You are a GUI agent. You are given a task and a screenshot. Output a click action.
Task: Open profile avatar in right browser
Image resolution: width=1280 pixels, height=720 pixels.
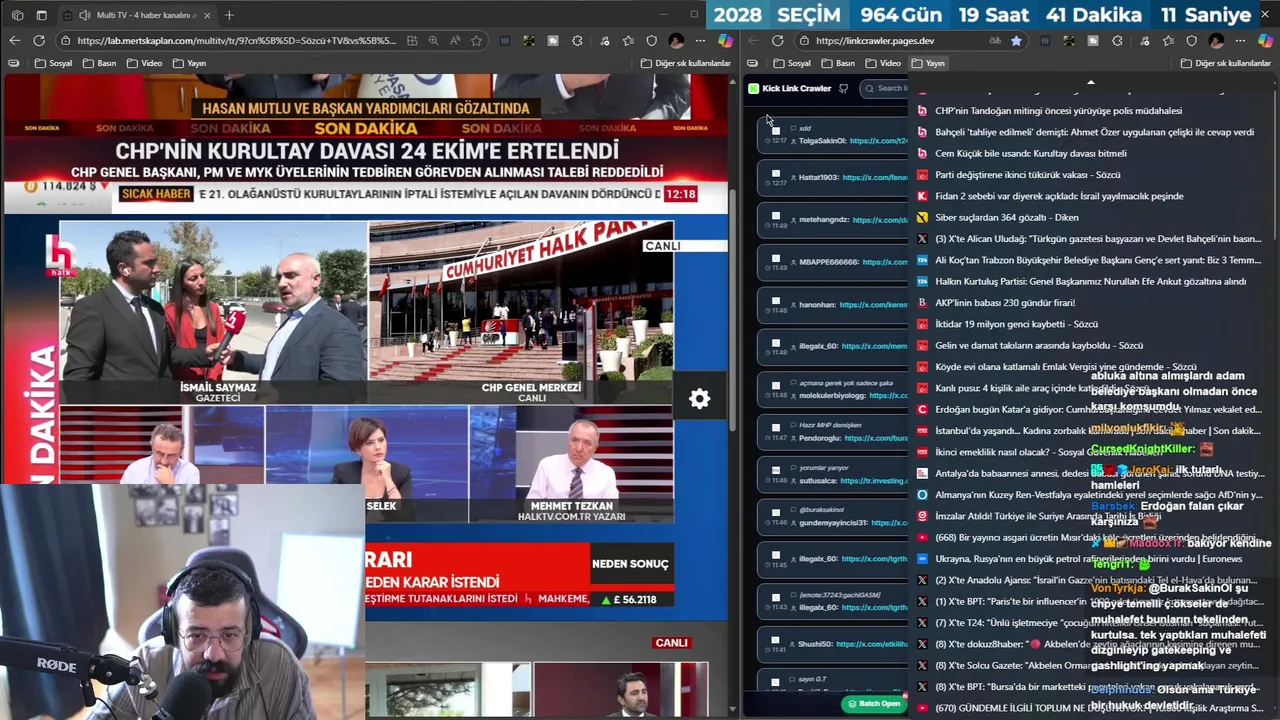click(x=1216, y=41)
